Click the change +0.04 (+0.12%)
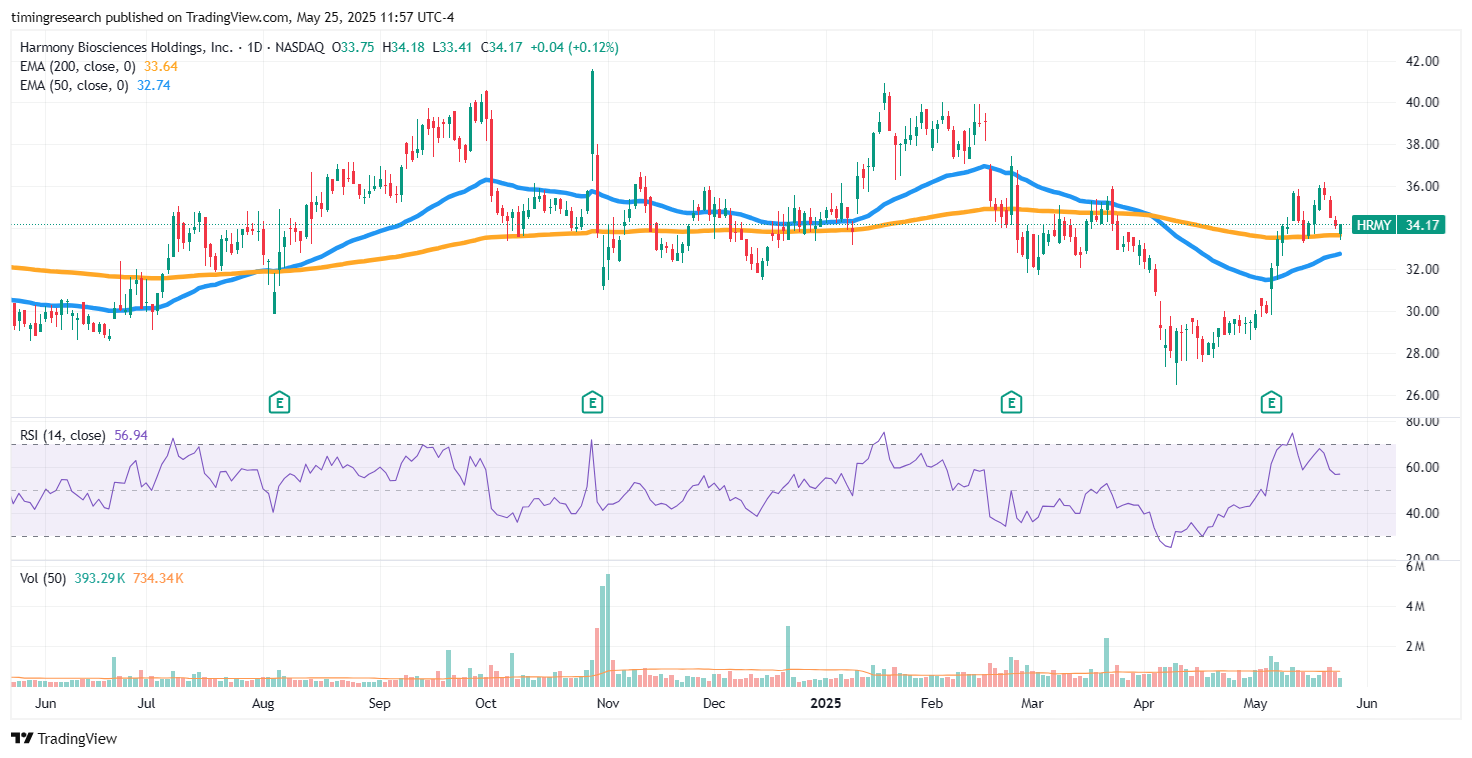This screenshot has height=758, width=1472. pyautogui.click(x=574, y=47)
